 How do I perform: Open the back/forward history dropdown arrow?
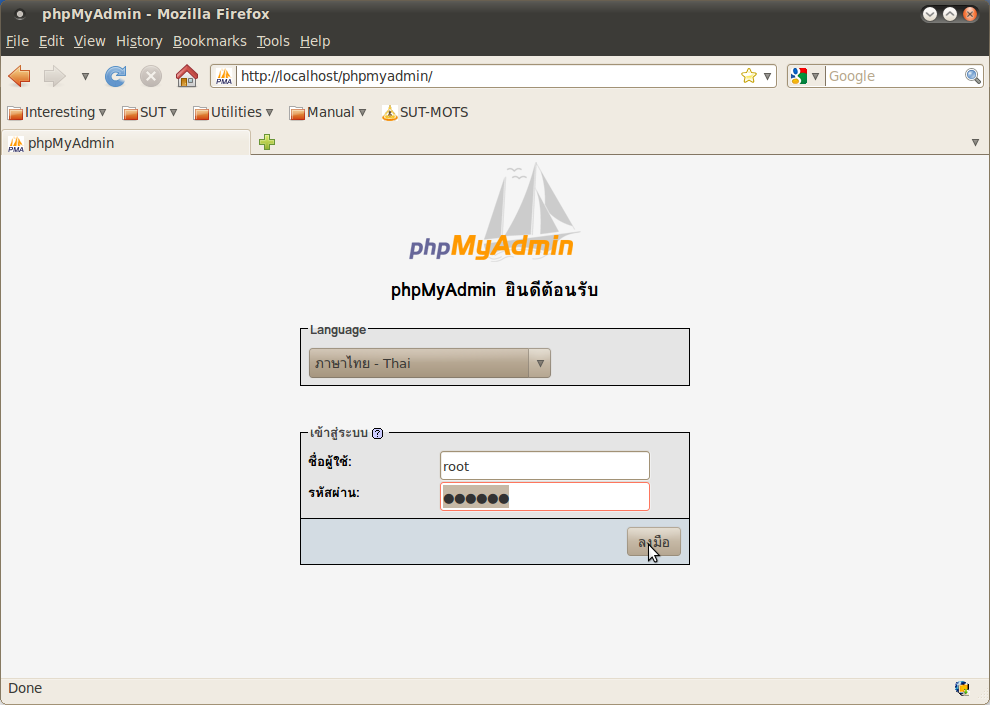click(x=85, y=76)
